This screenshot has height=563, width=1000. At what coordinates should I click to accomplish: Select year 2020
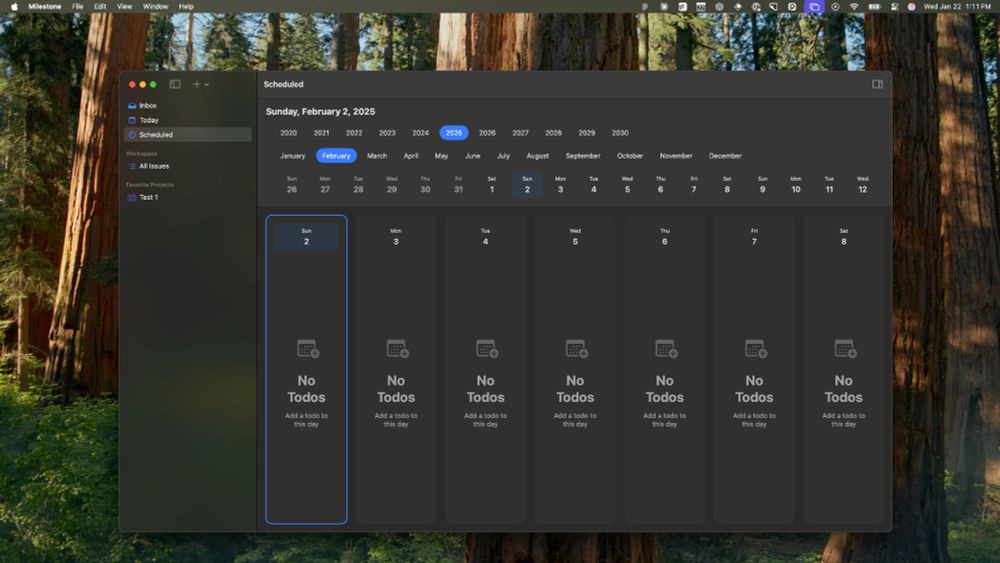288,133
